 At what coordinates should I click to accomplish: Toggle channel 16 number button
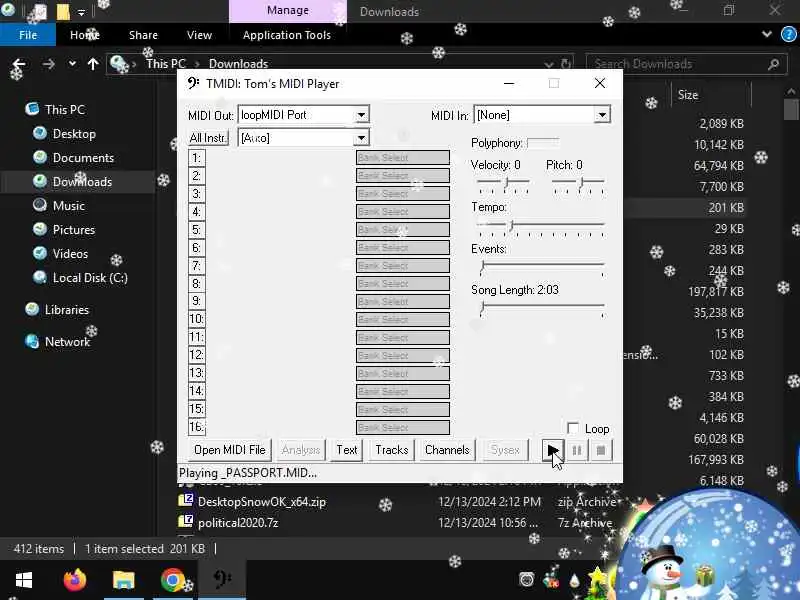pyautogui.click(x=196, y=427)
